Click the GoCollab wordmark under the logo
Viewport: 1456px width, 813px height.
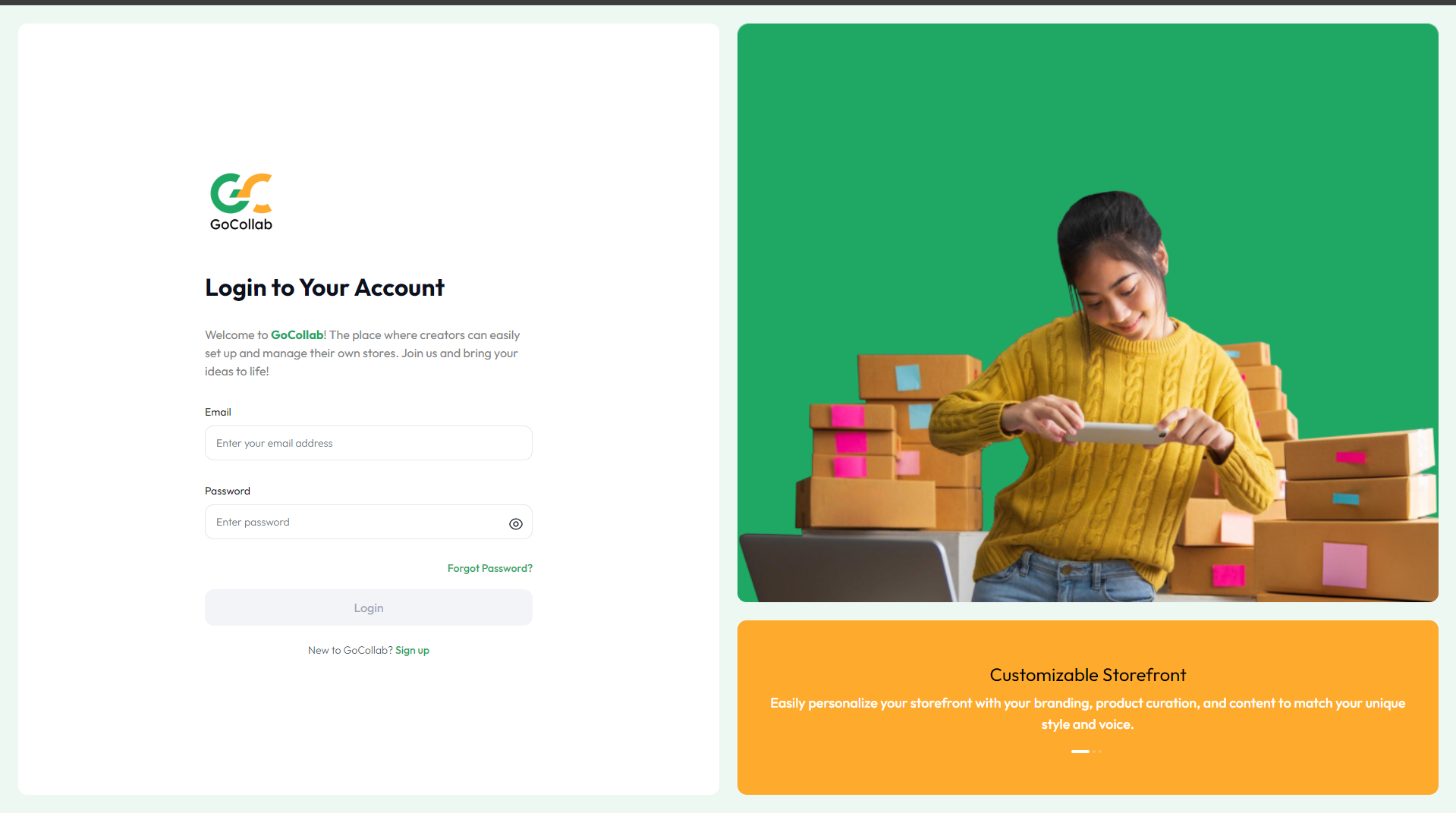point(241,224)
